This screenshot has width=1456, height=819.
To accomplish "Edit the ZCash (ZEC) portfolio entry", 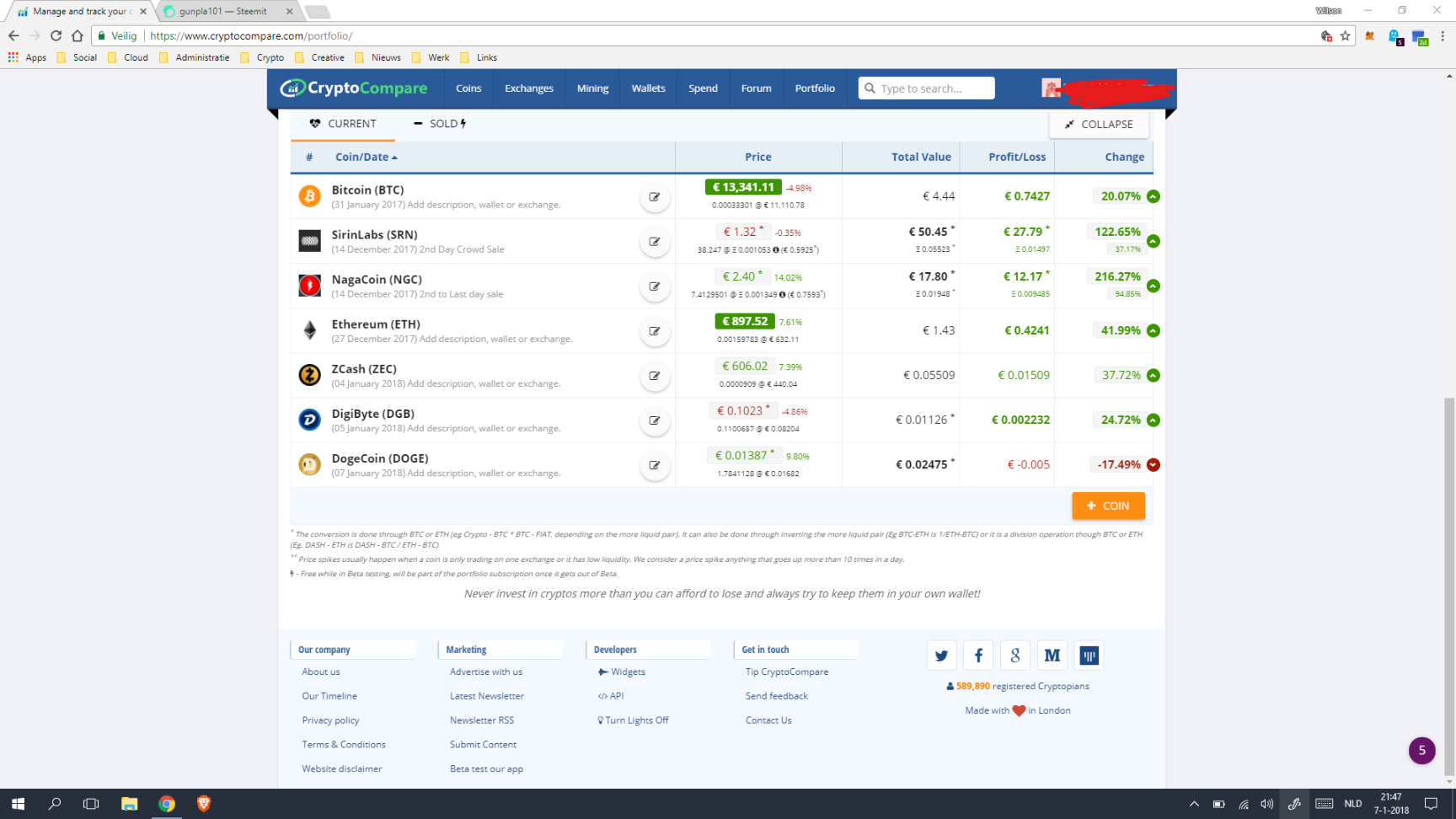I will pos(655,376).
